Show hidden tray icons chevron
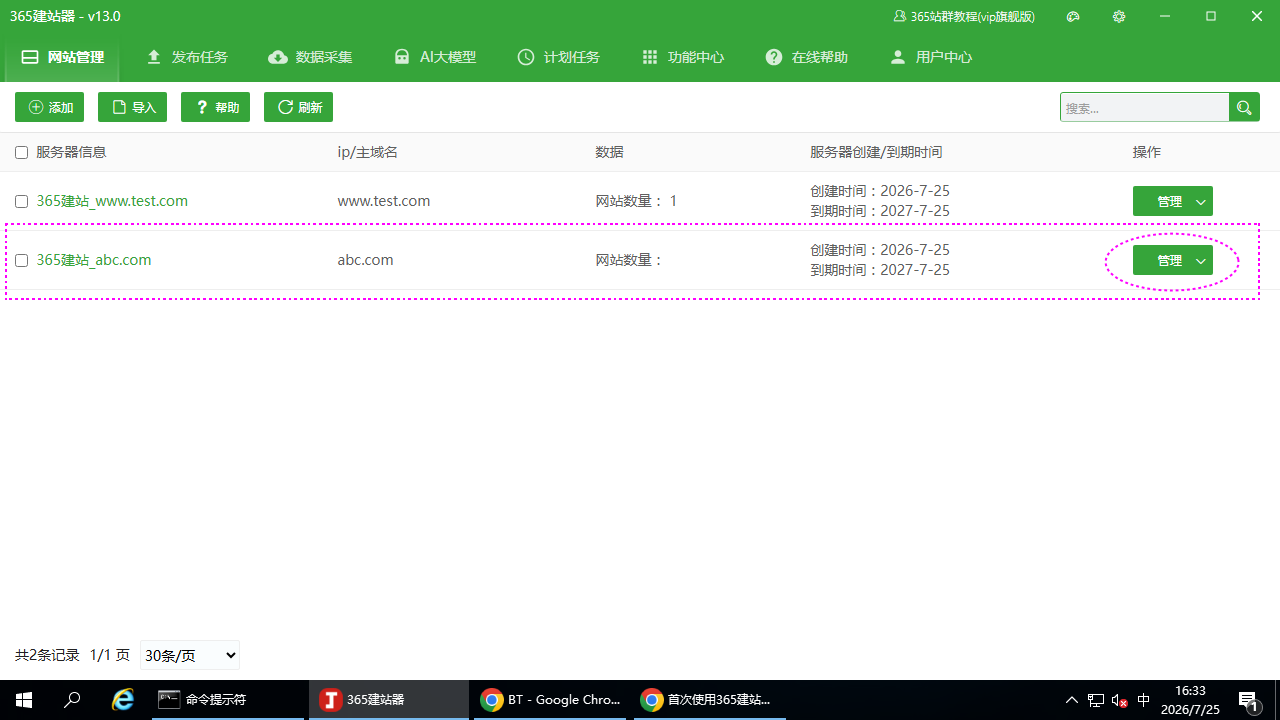This screenshot has height=720, width=1280. point(1072,700)
